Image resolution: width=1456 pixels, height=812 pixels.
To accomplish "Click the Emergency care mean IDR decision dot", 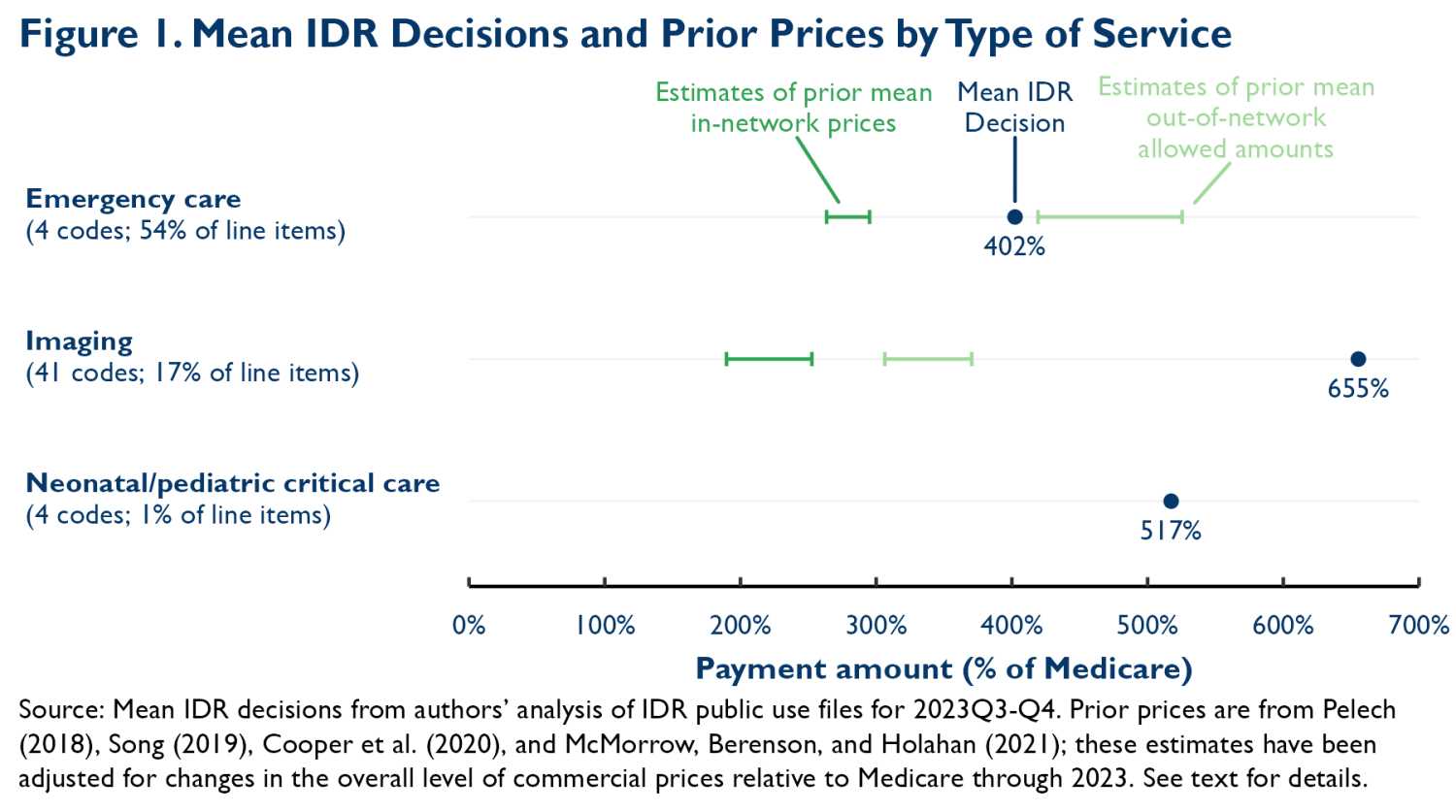I will click(1014, 216).
